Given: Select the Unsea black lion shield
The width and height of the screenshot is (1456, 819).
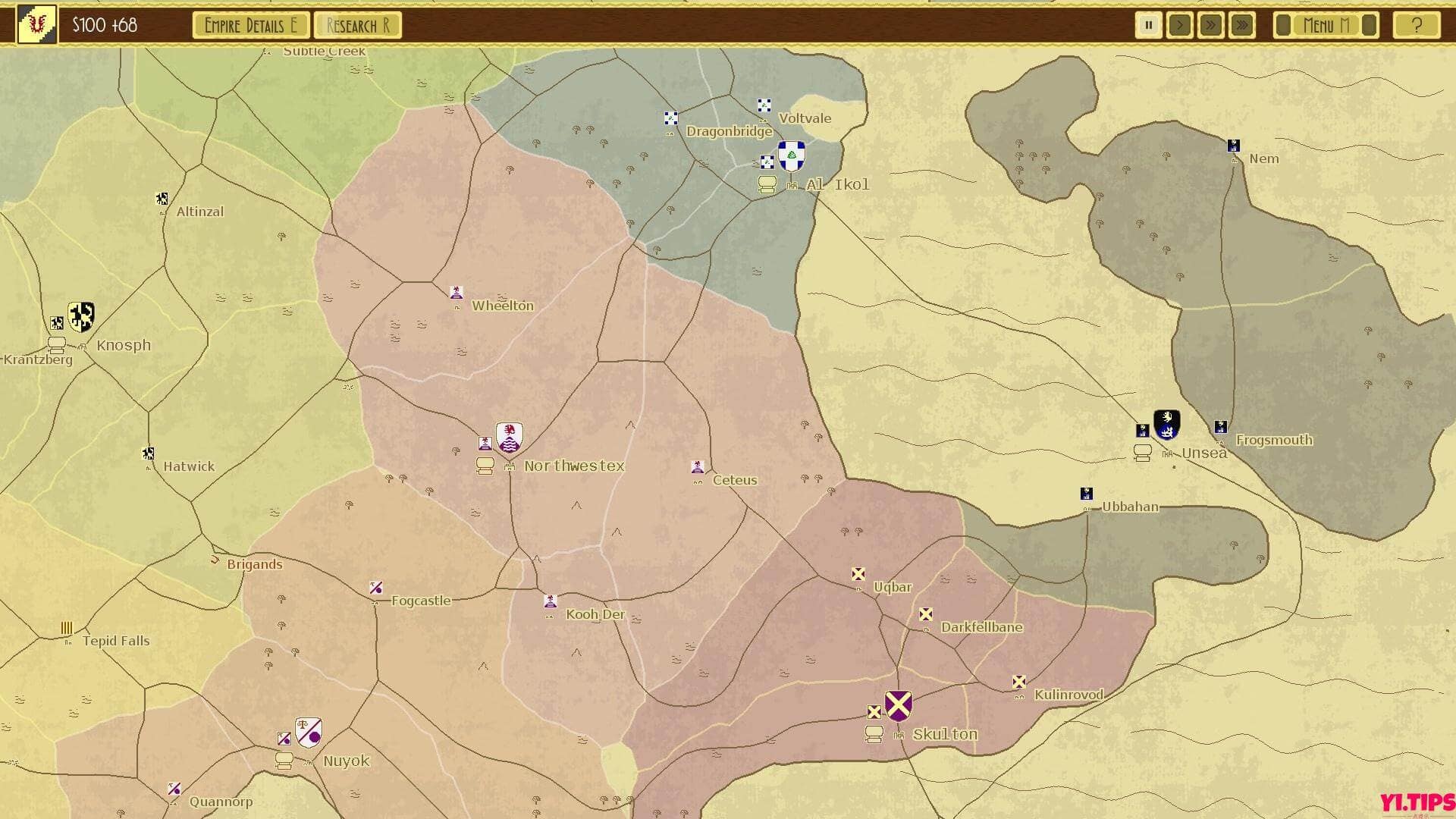Looking at the screenshot, I should point(1166,425).
